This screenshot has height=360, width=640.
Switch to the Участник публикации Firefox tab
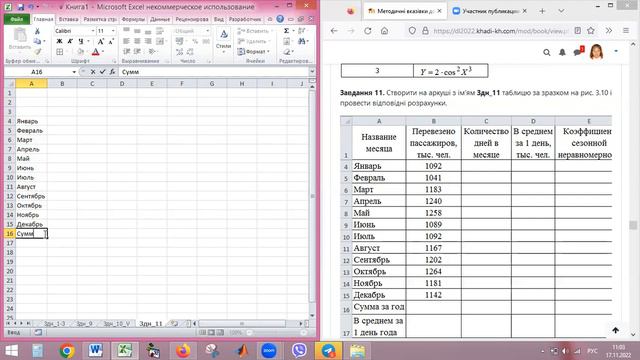pyautogui.click(x=489, y=11)
